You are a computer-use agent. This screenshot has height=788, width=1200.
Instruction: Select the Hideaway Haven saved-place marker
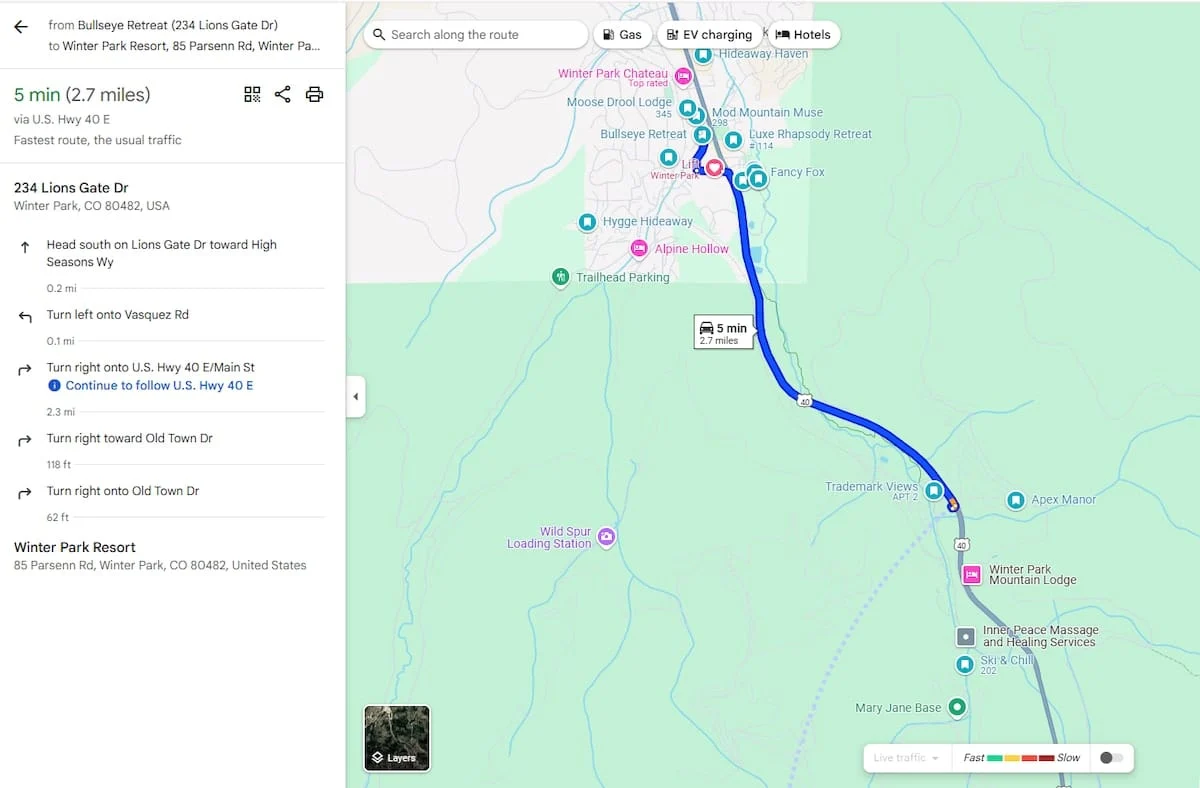pos(703,54)
